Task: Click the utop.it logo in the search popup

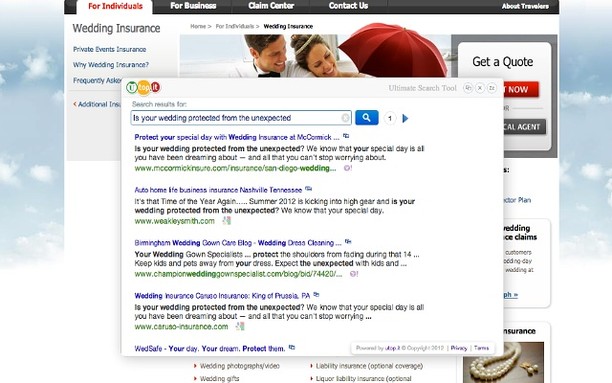Action: point(143,87)
